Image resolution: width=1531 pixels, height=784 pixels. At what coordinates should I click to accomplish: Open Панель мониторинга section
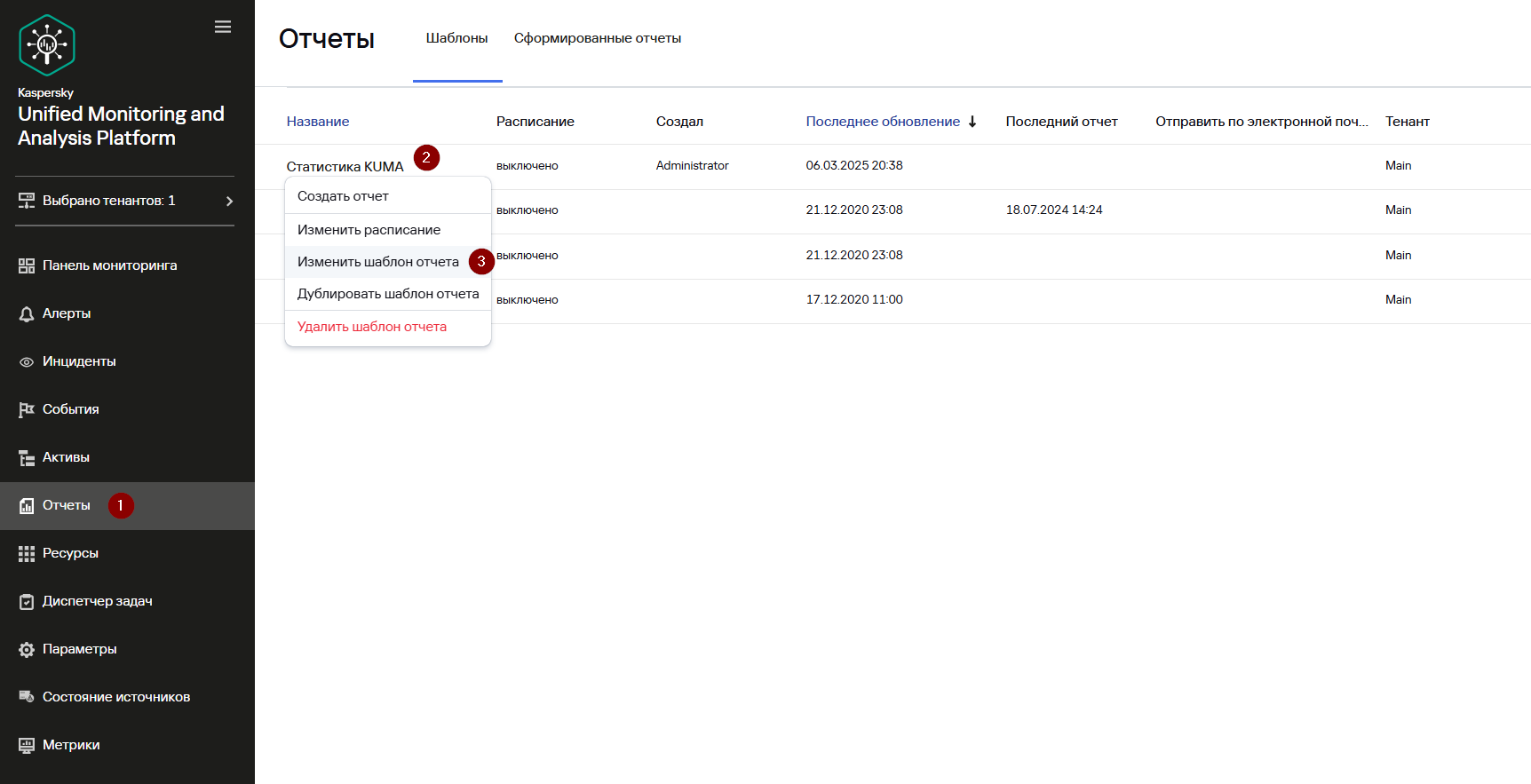coord(109,265)
